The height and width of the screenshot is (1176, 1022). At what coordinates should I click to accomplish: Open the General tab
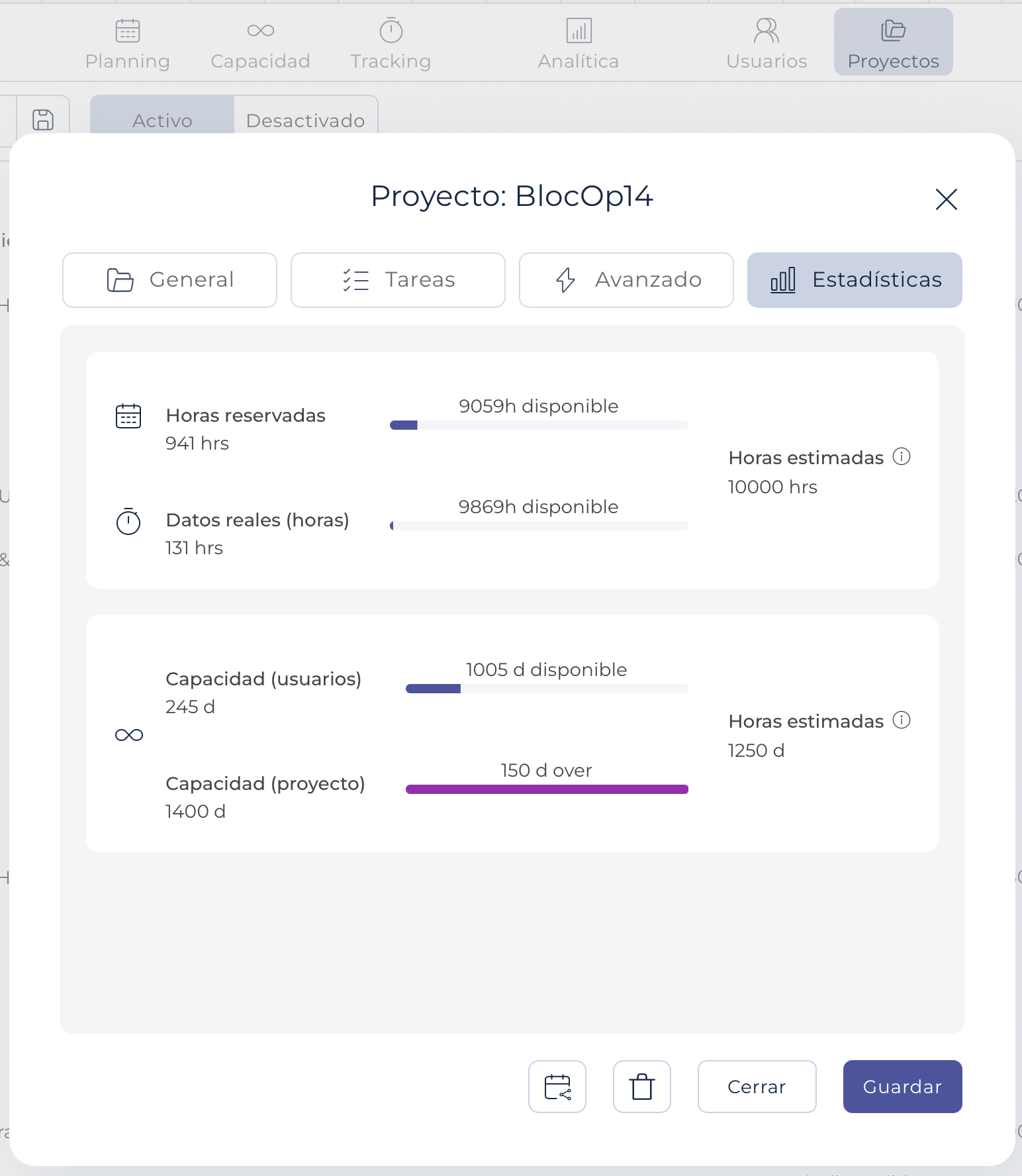point(169,280)
